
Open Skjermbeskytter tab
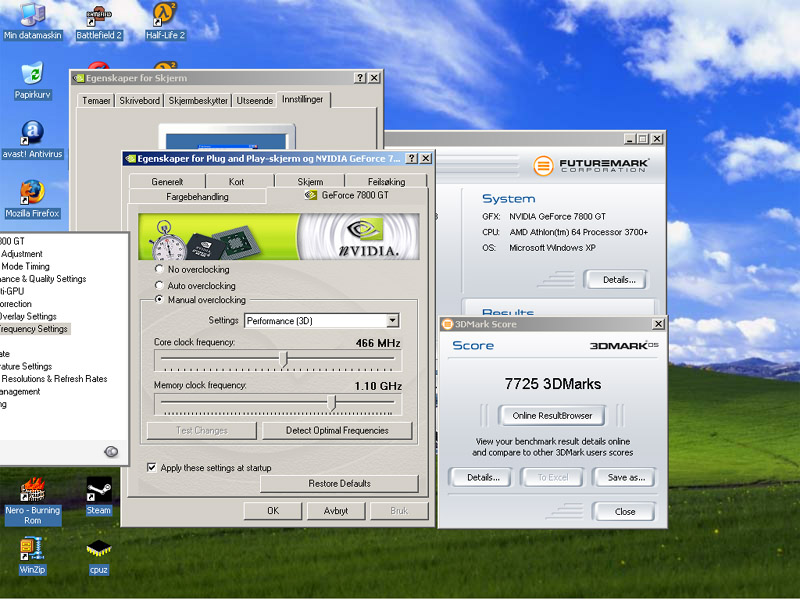click(x=198, y=101)
